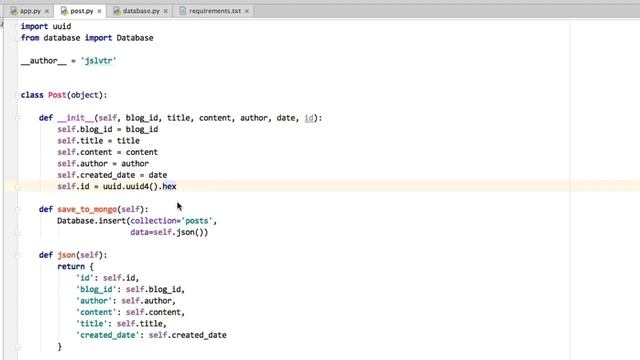Click the __author__ variable name
This screenshot has width=640, height=360.
click(x=43, y=60)
